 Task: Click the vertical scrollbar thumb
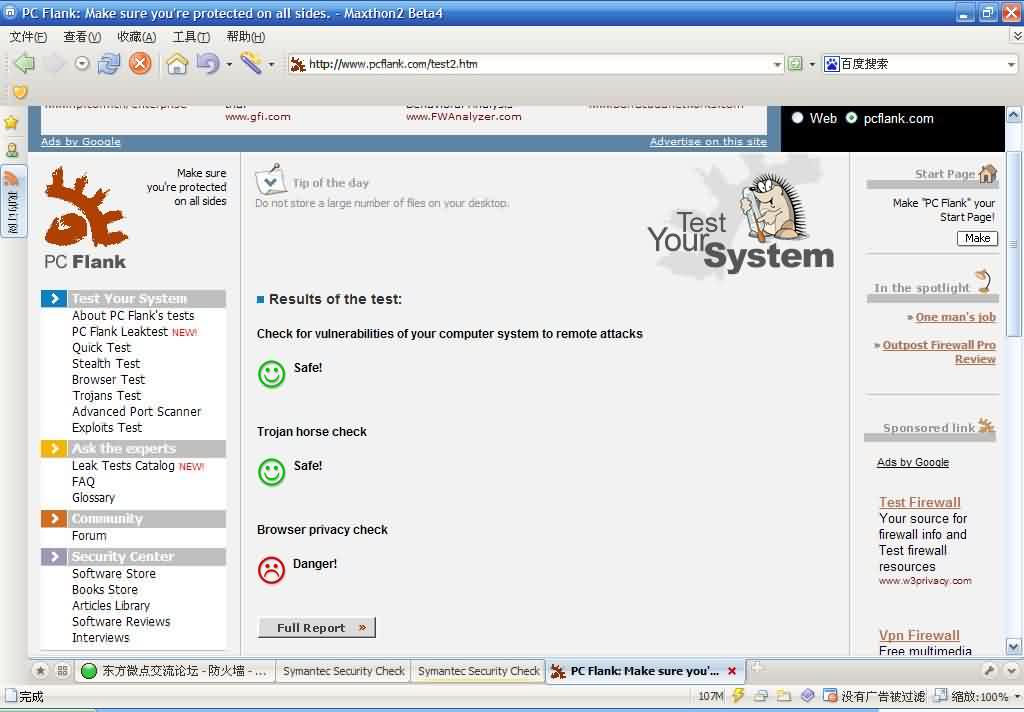click(1014, 245)
